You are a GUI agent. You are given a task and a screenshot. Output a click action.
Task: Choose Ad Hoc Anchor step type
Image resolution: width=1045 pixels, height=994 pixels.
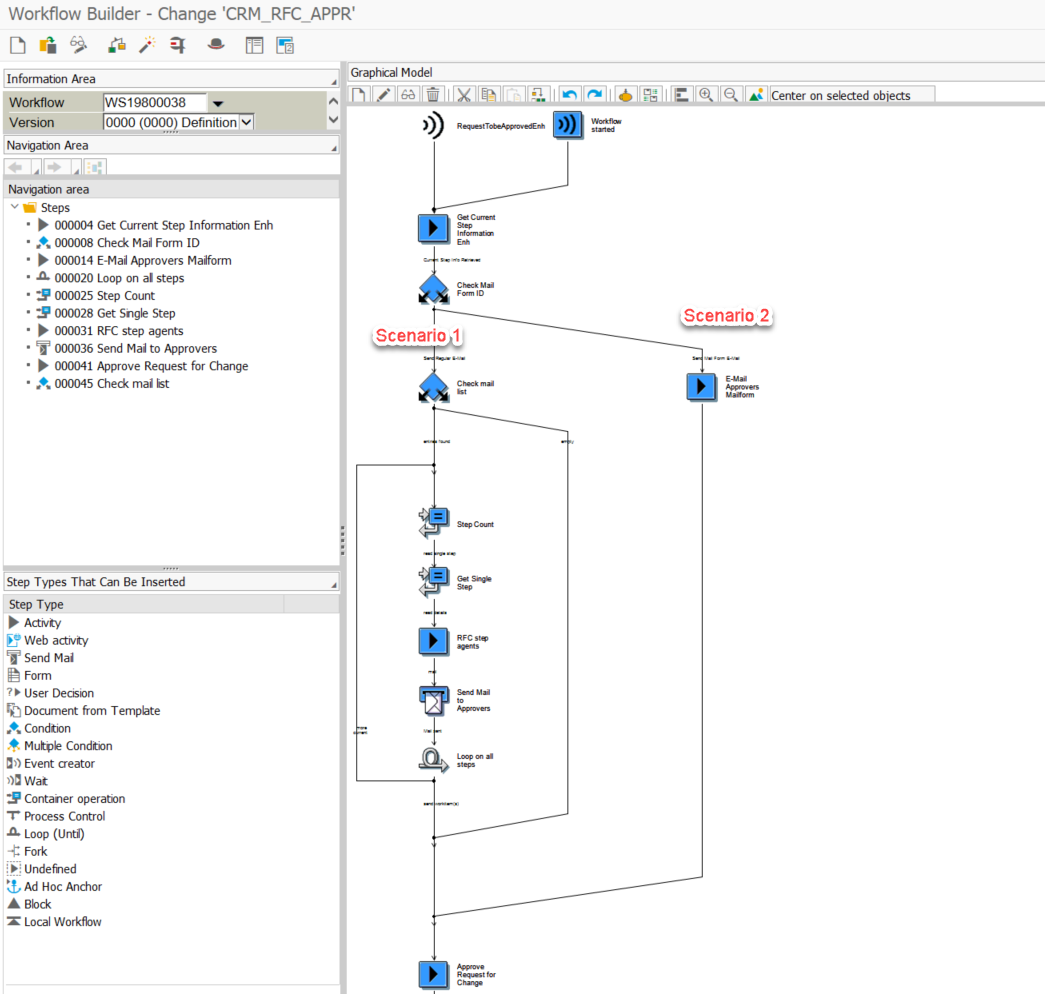[x=63, y=887]
